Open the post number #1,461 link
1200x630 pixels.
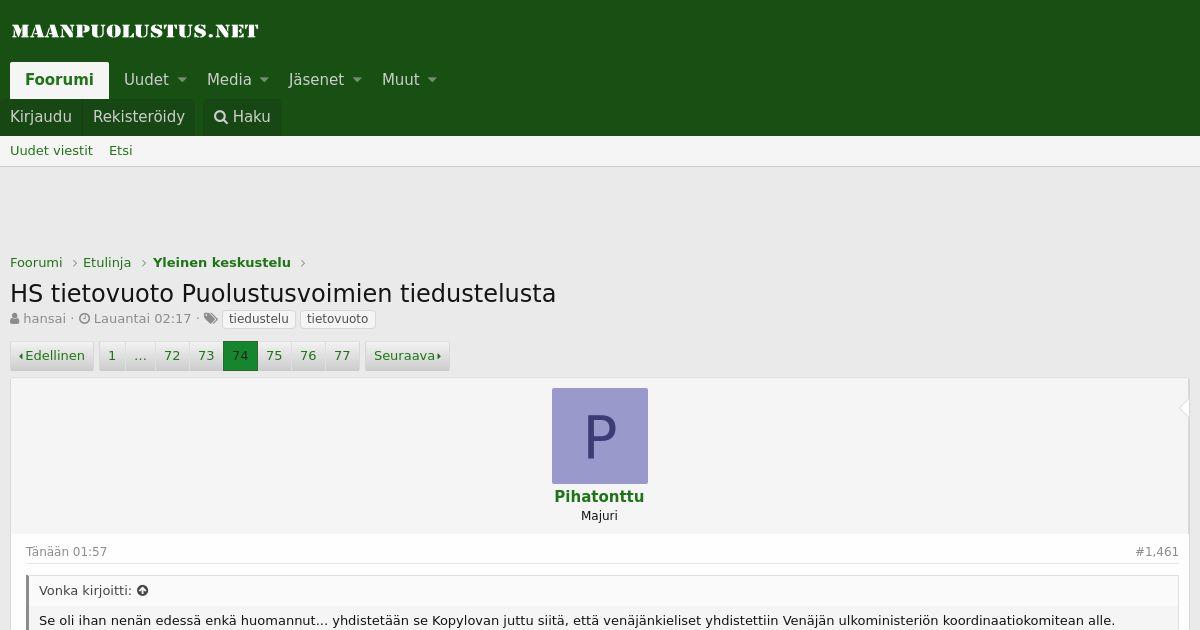1157,552
